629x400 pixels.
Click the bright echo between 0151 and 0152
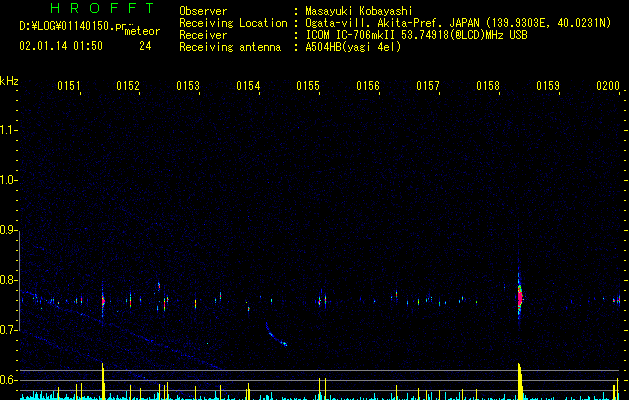103,300
